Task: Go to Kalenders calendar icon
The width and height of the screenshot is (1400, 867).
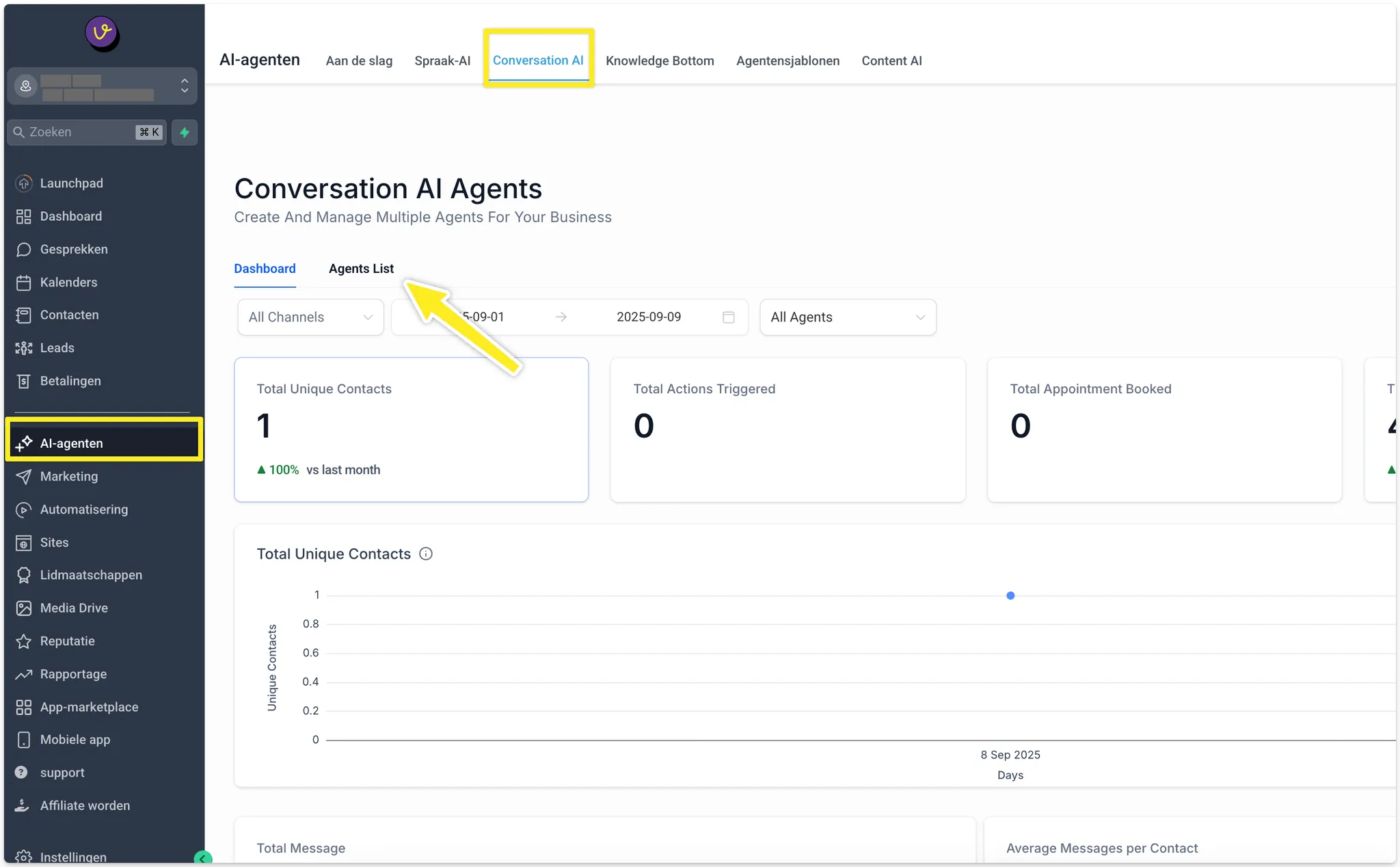Action: [24, 282]
